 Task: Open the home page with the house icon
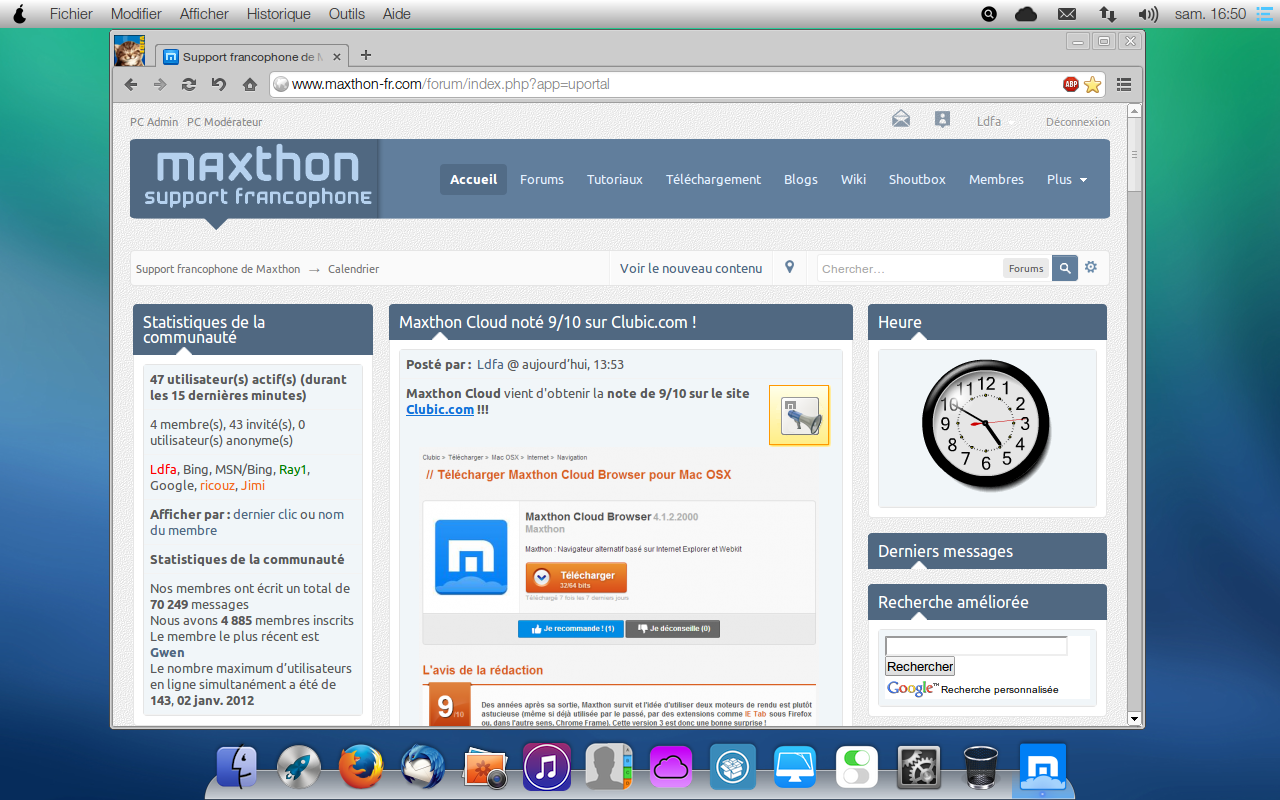[250, 85]
